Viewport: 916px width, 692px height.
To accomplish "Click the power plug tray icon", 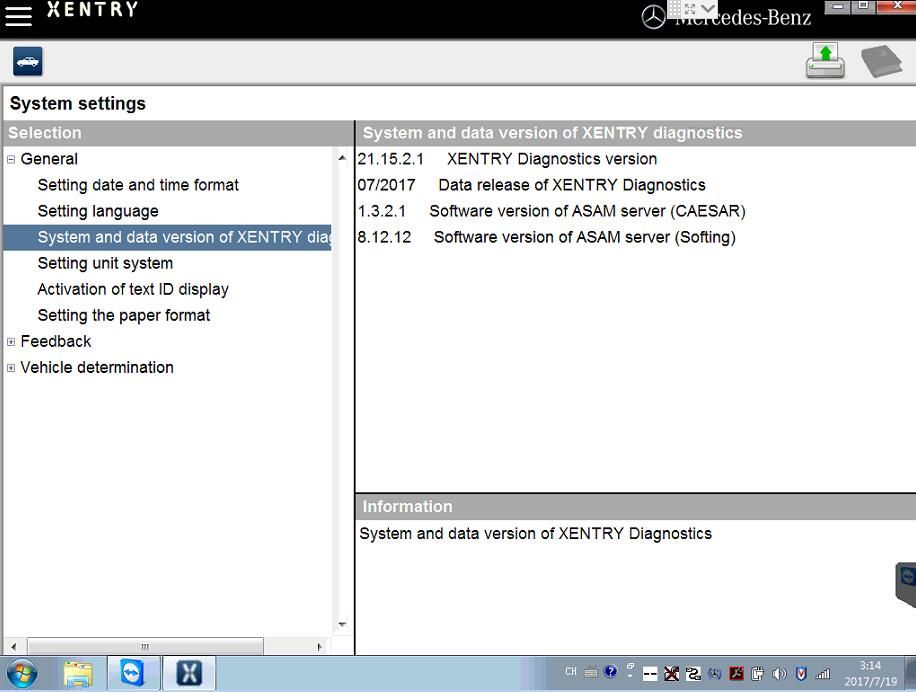I will [757, 674].
